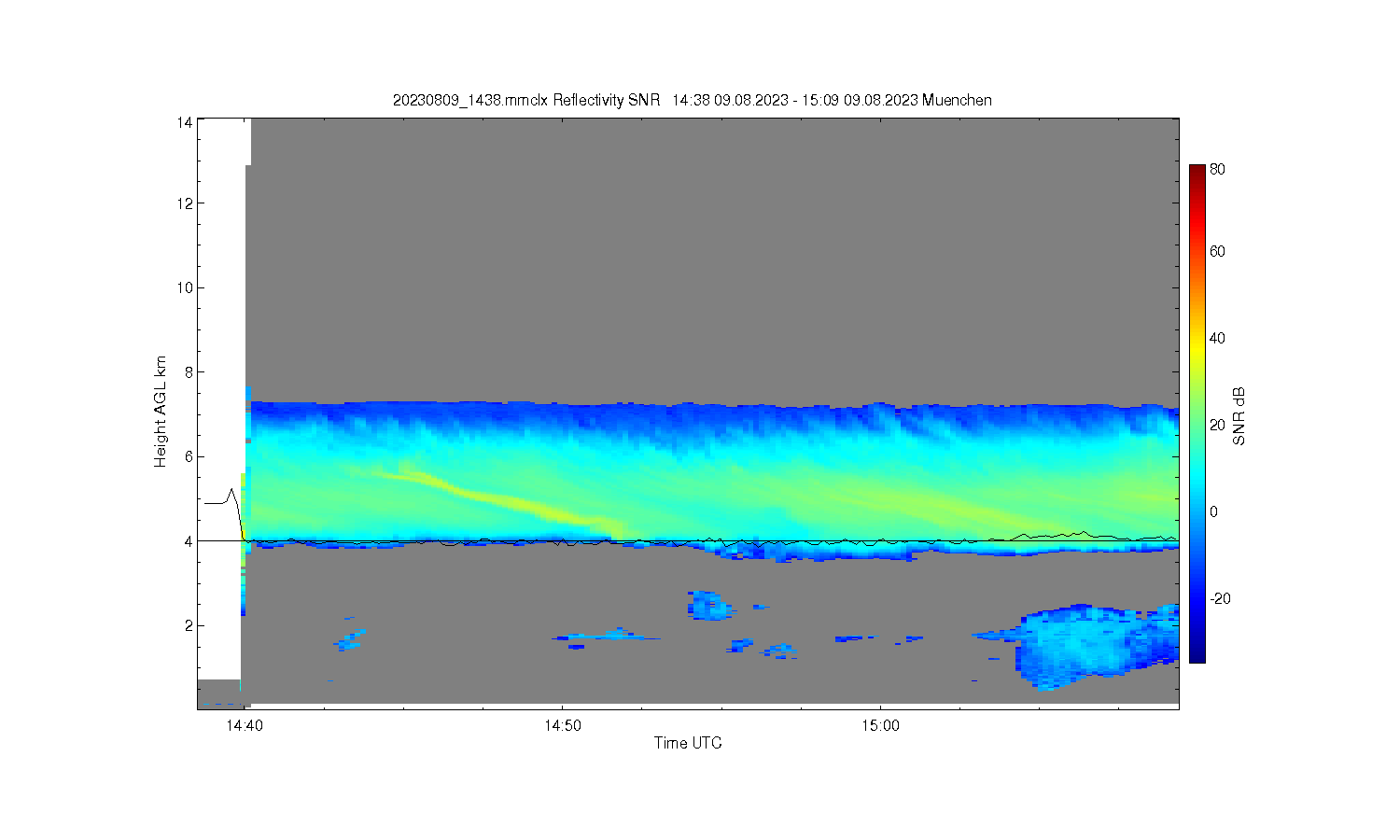Click the height tick label 6
This screenshot has width=1400, height=840.
(189, 456)
